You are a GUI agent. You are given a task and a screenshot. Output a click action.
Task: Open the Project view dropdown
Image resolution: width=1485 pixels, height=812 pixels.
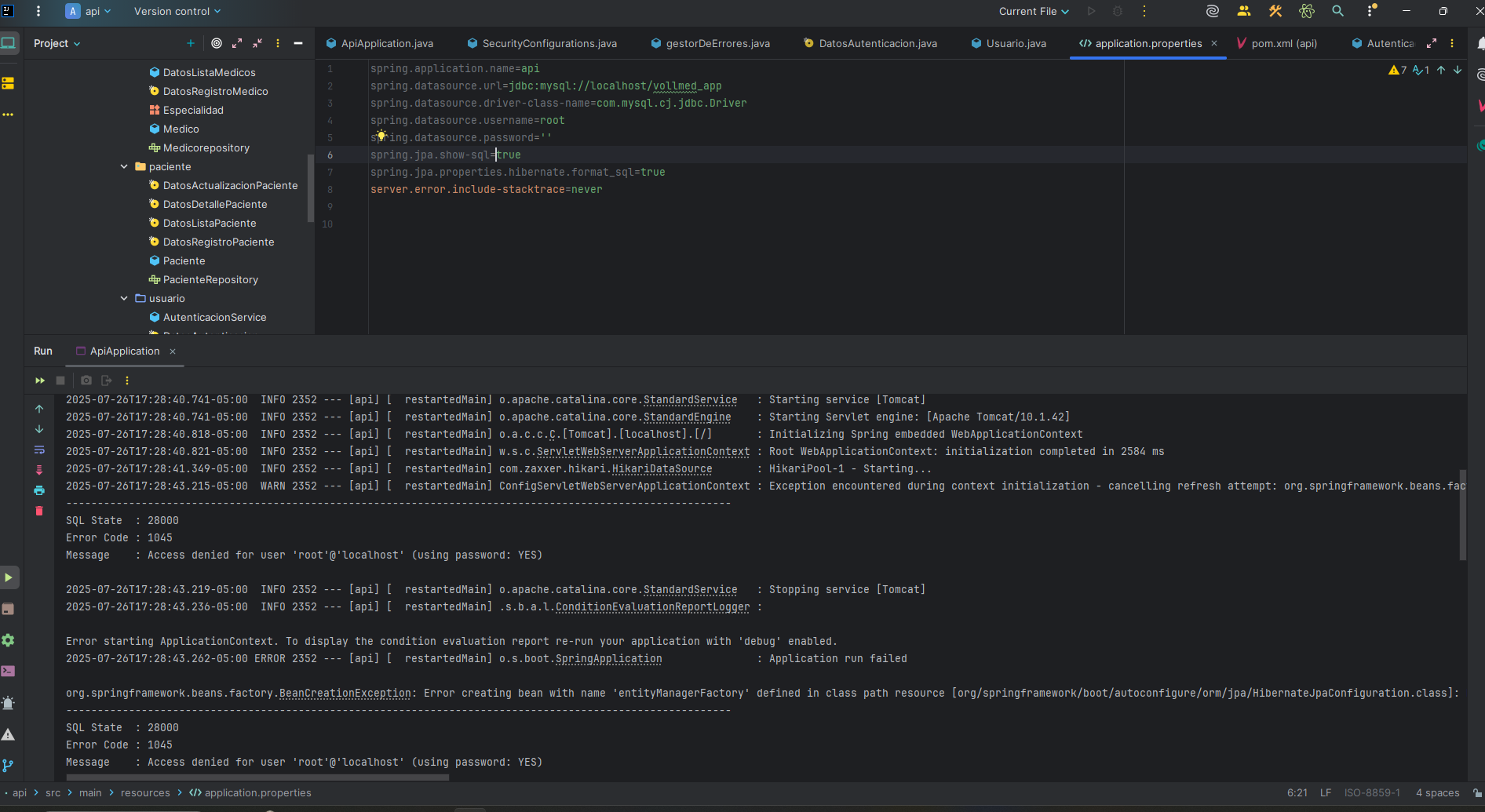(57, 43)
